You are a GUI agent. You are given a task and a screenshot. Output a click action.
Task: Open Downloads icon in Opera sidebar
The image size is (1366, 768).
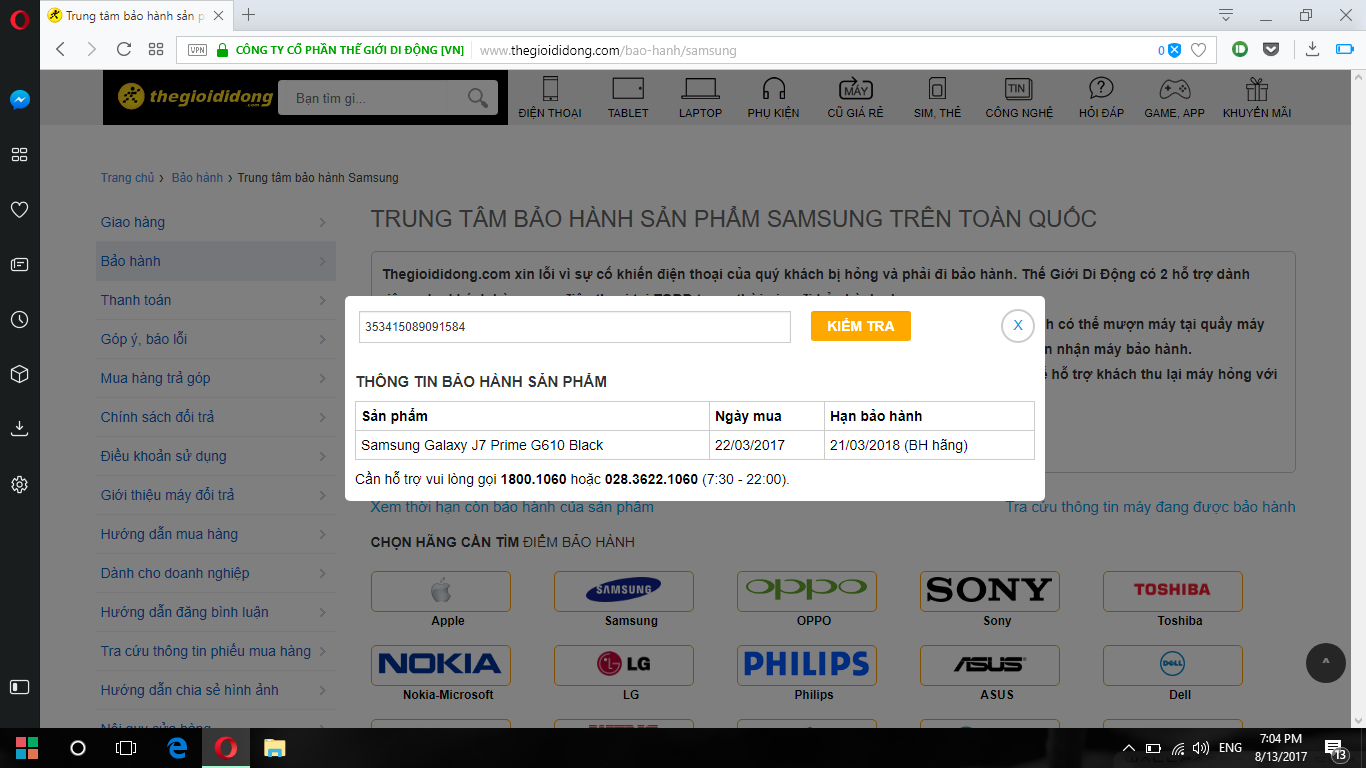tap(20, 429)
